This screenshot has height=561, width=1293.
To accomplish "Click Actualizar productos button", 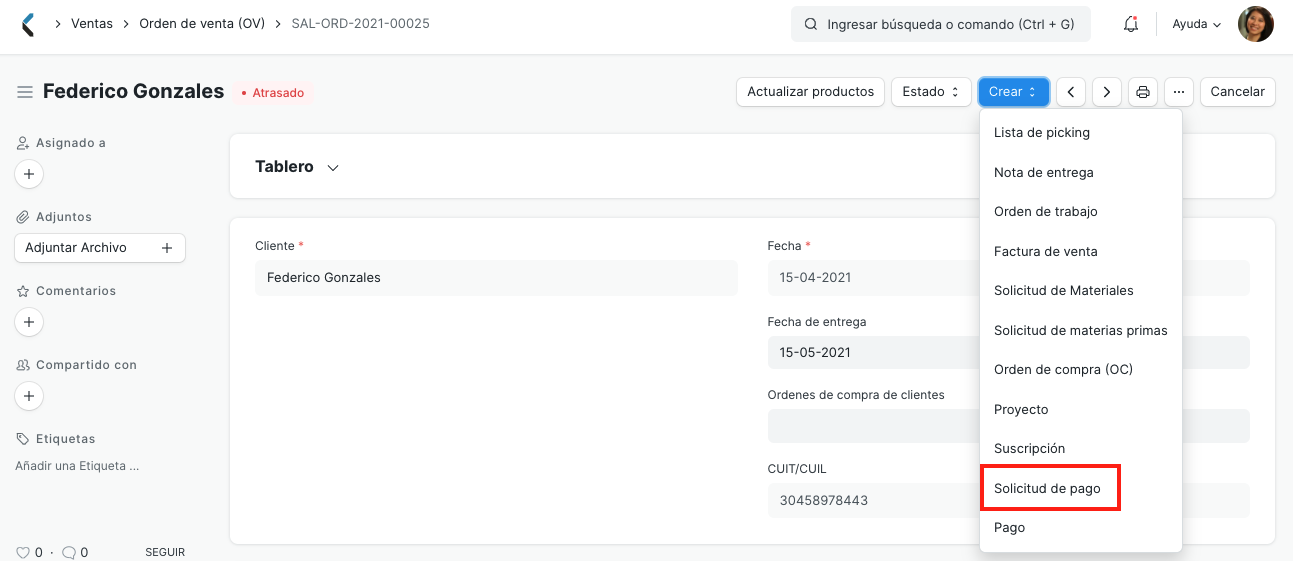I will click(x=811, y=92).
